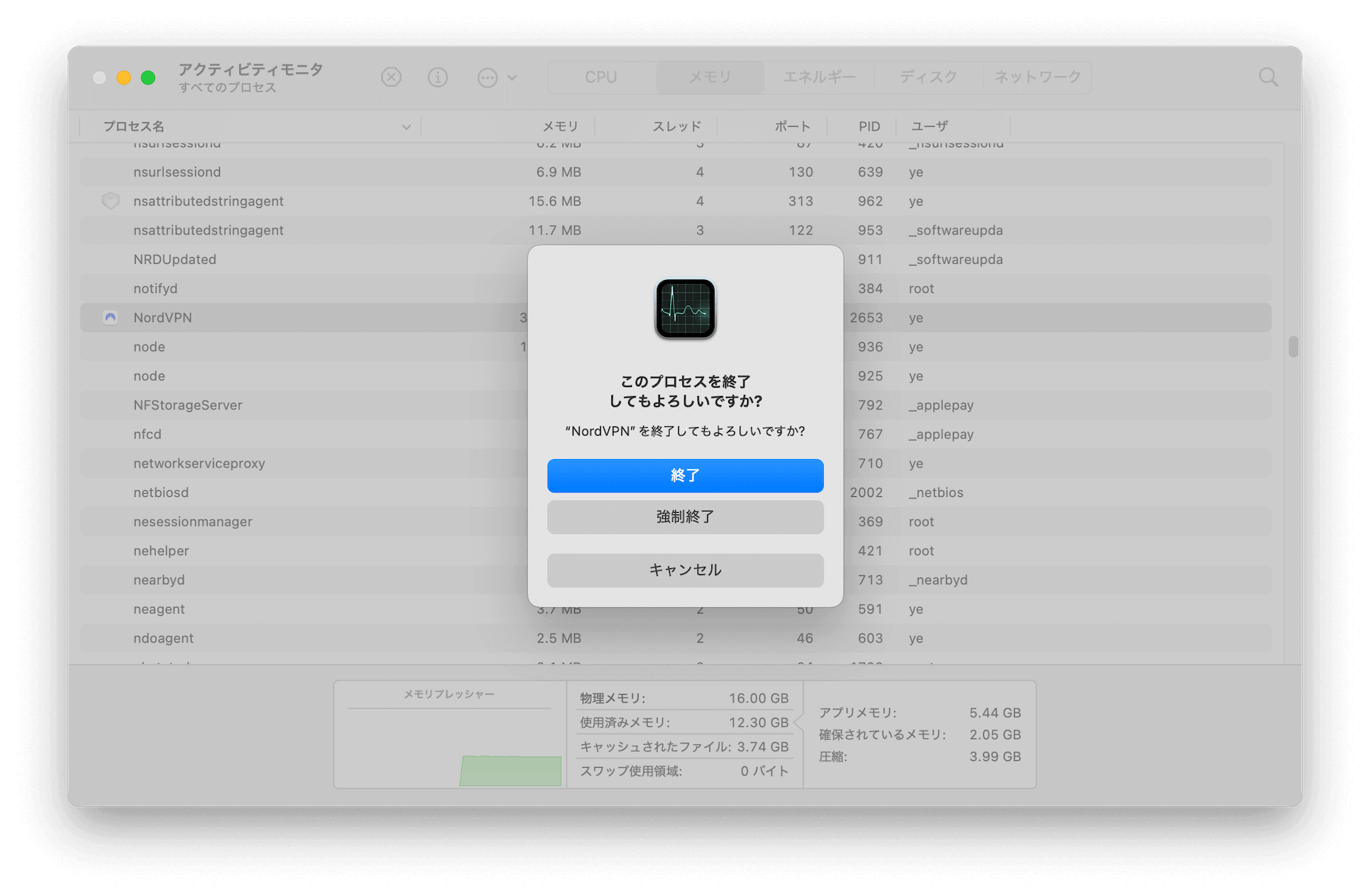
Task: Click the アプリメモリ value 5.44 GB
Action: 995,713
